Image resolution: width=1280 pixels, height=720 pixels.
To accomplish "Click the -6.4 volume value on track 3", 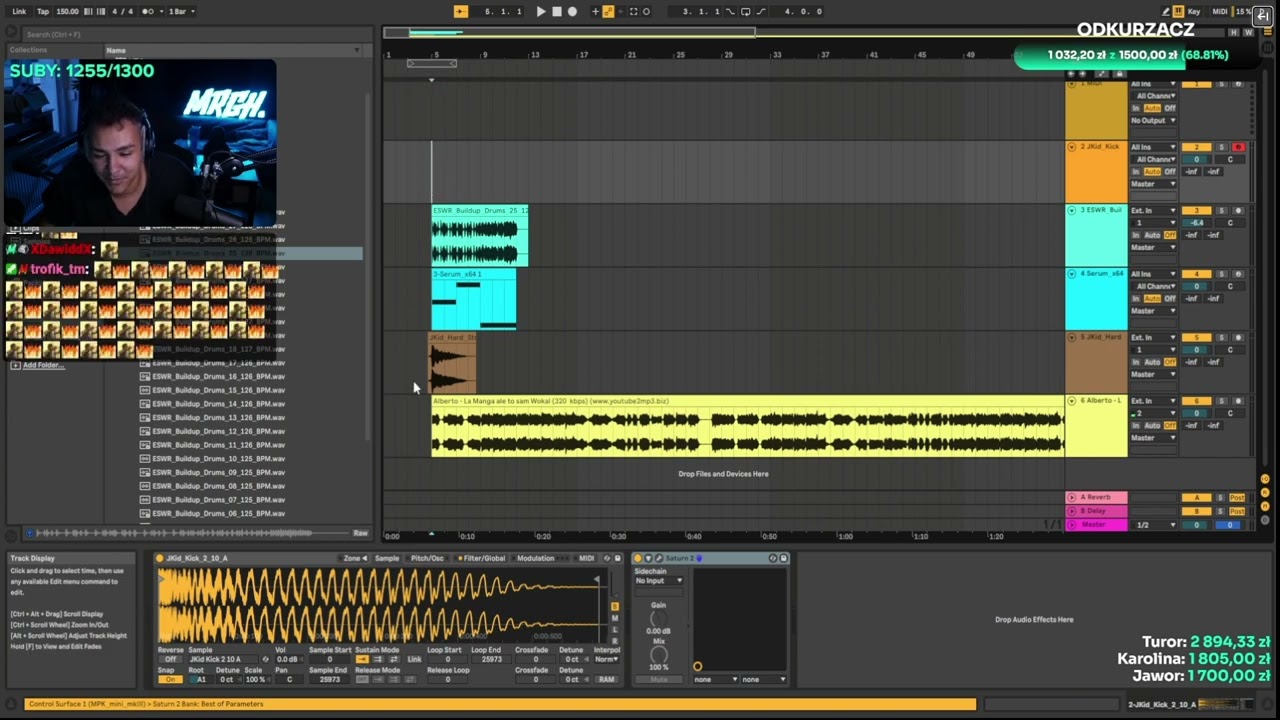I will tap(1196, 223).
